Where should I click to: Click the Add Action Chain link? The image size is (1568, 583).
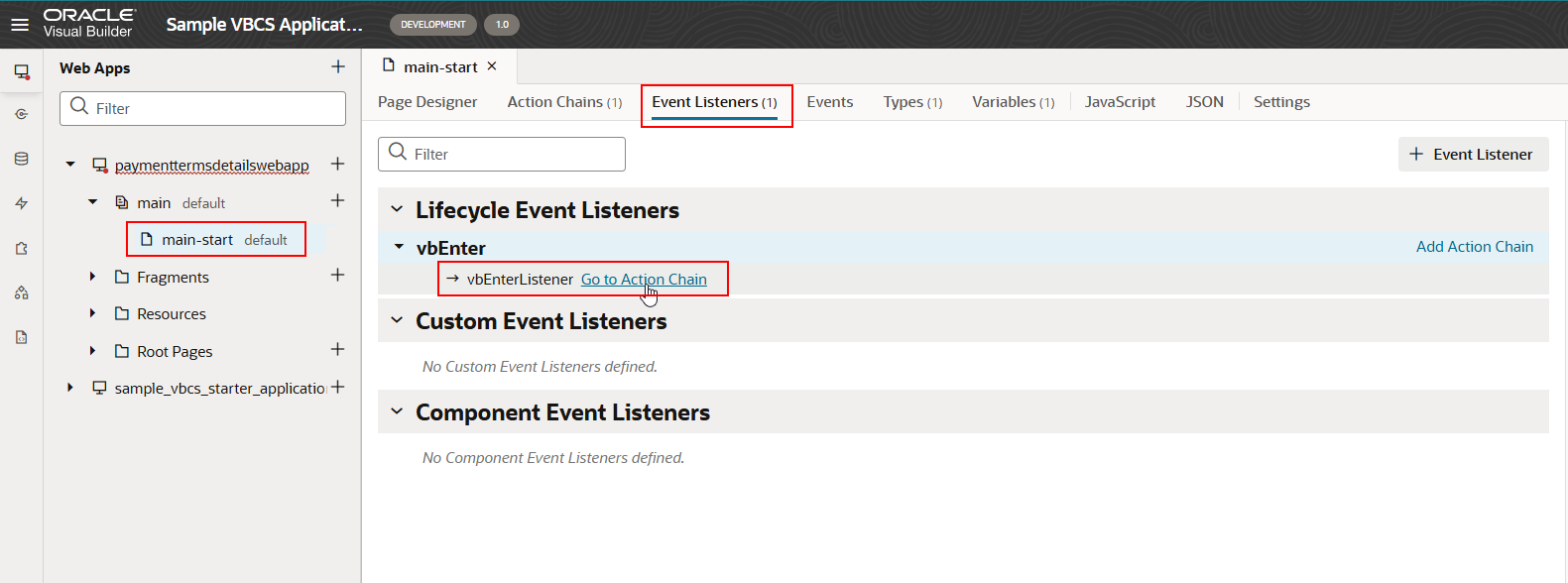1475,247
